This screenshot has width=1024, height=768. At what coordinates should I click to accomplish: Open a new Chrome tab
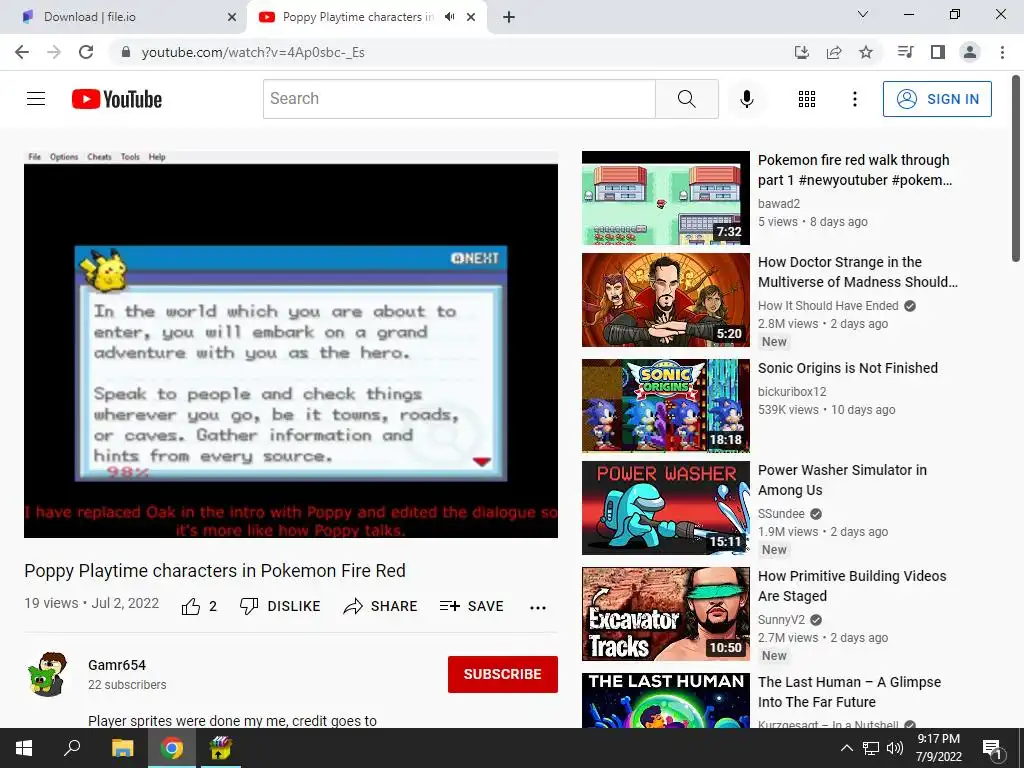pos(509,17)
